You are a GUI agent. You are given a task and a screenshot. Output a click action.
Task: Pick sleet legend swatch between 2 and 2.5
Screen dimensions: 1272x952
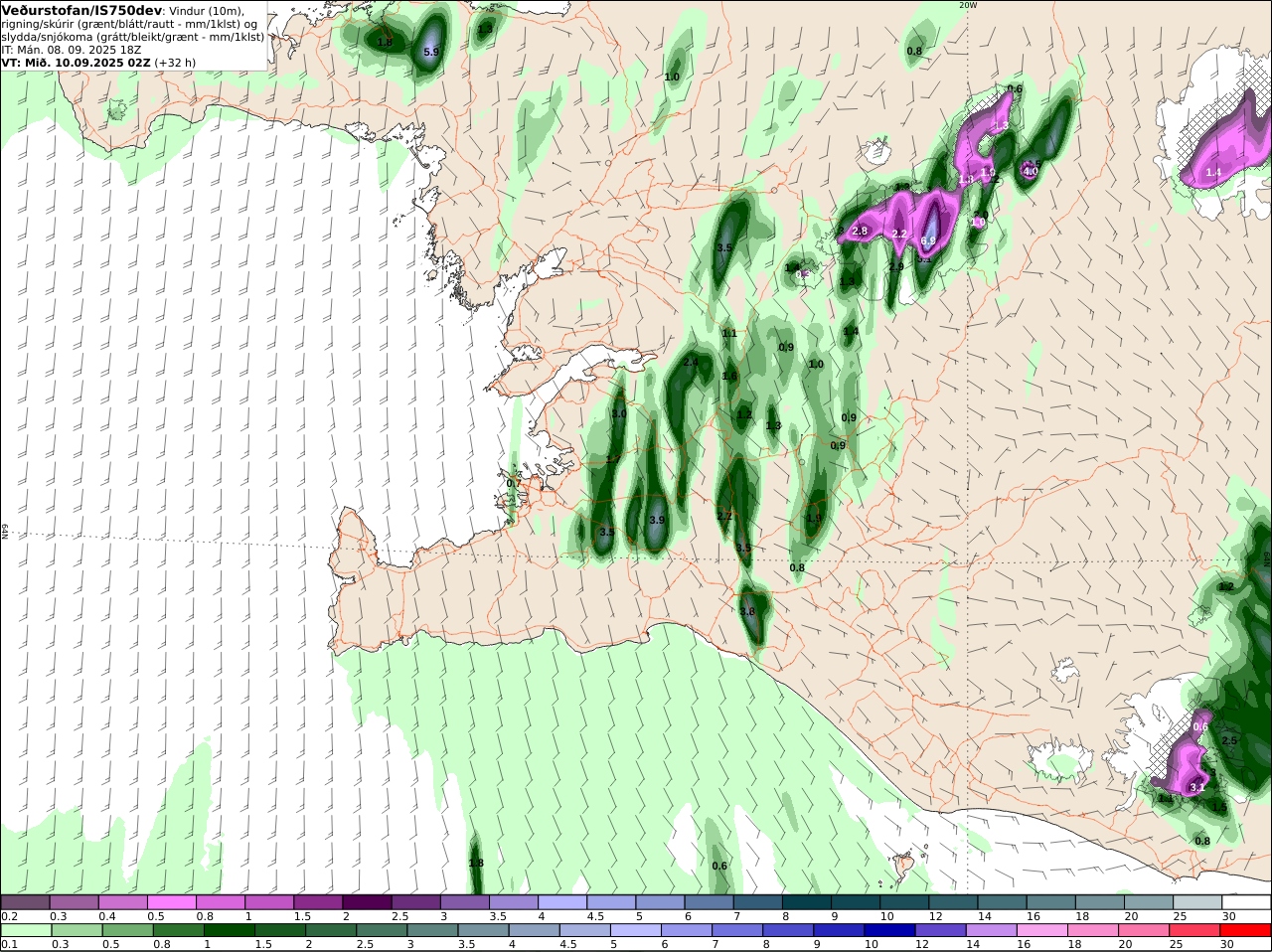367,902
